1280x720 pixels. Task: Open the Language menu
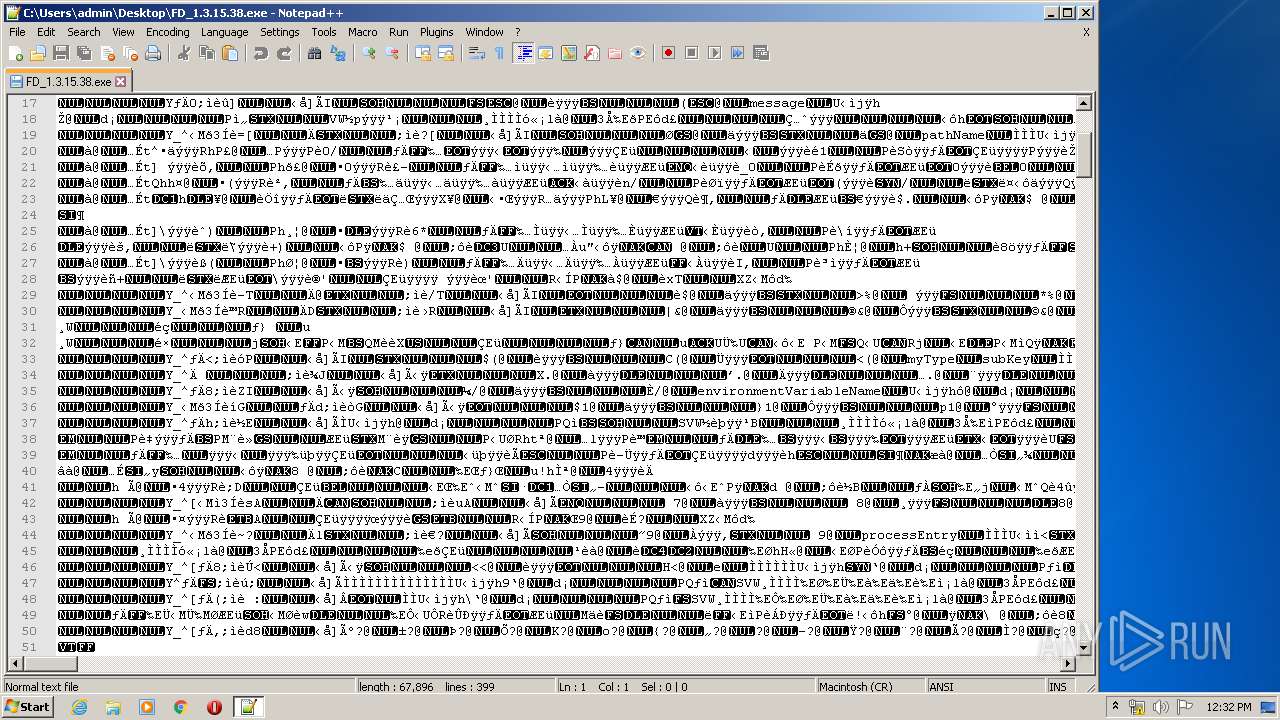tap(224, 32)
